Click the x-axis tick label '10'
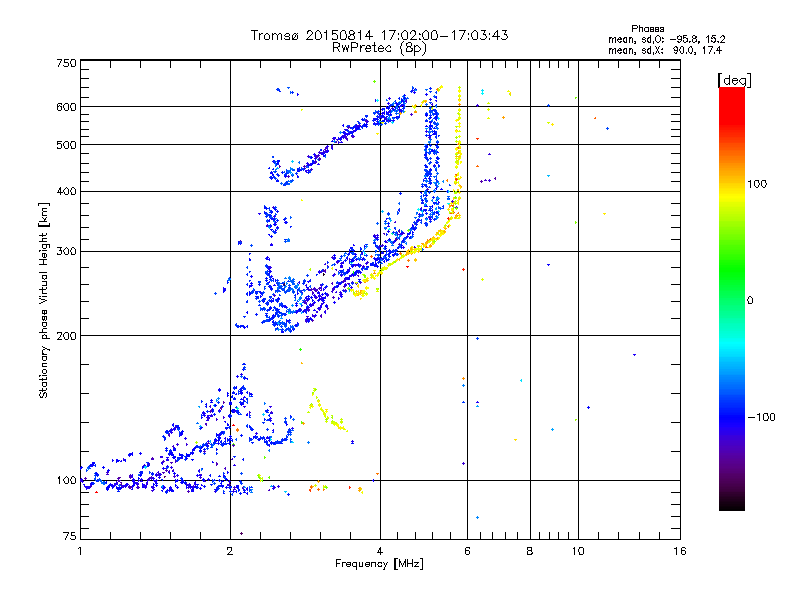Image resolution: width=800 pixels, height=600 pixels. 578,551
